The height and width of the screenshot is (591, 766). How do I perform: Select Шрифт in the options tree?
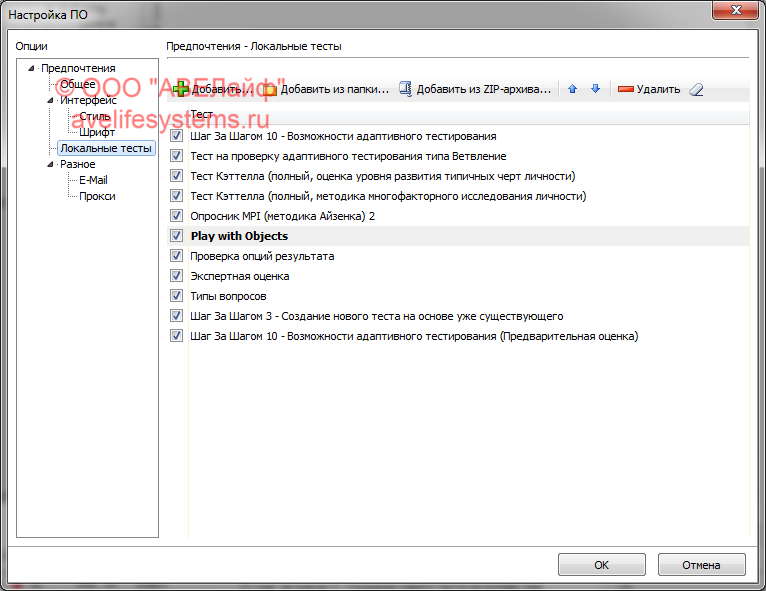click(x=97, y=132)
